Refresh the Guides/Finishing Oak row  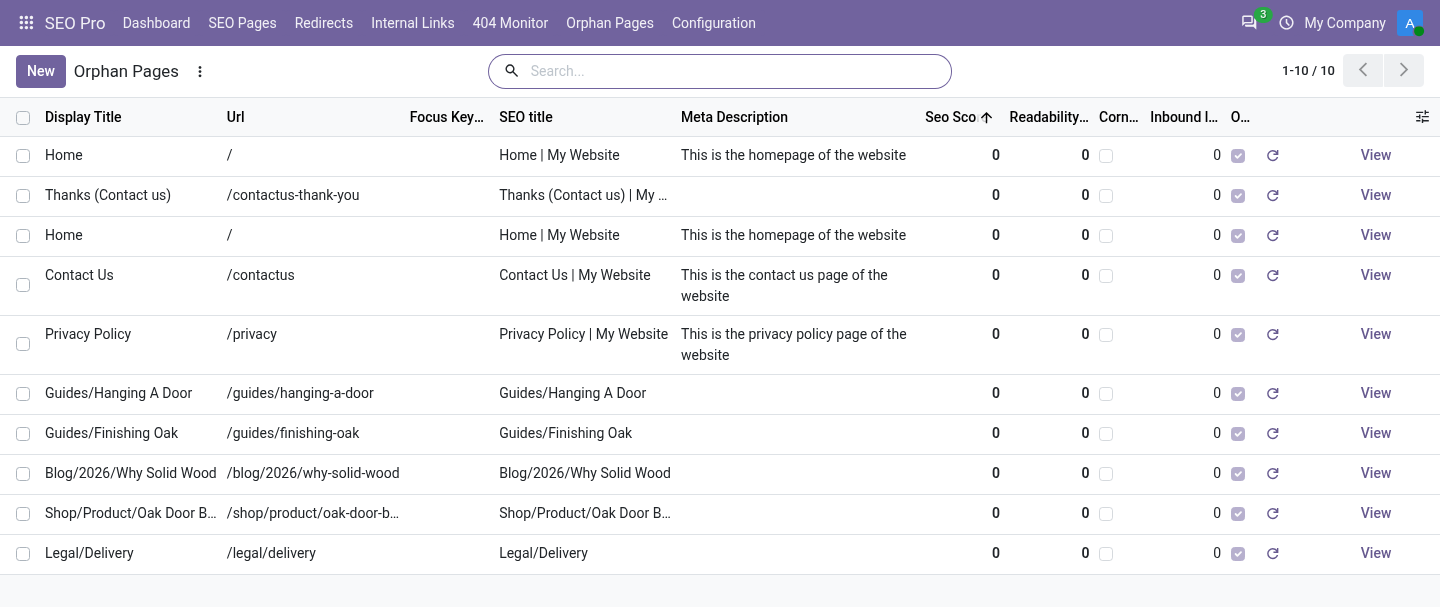[1273, 434]
